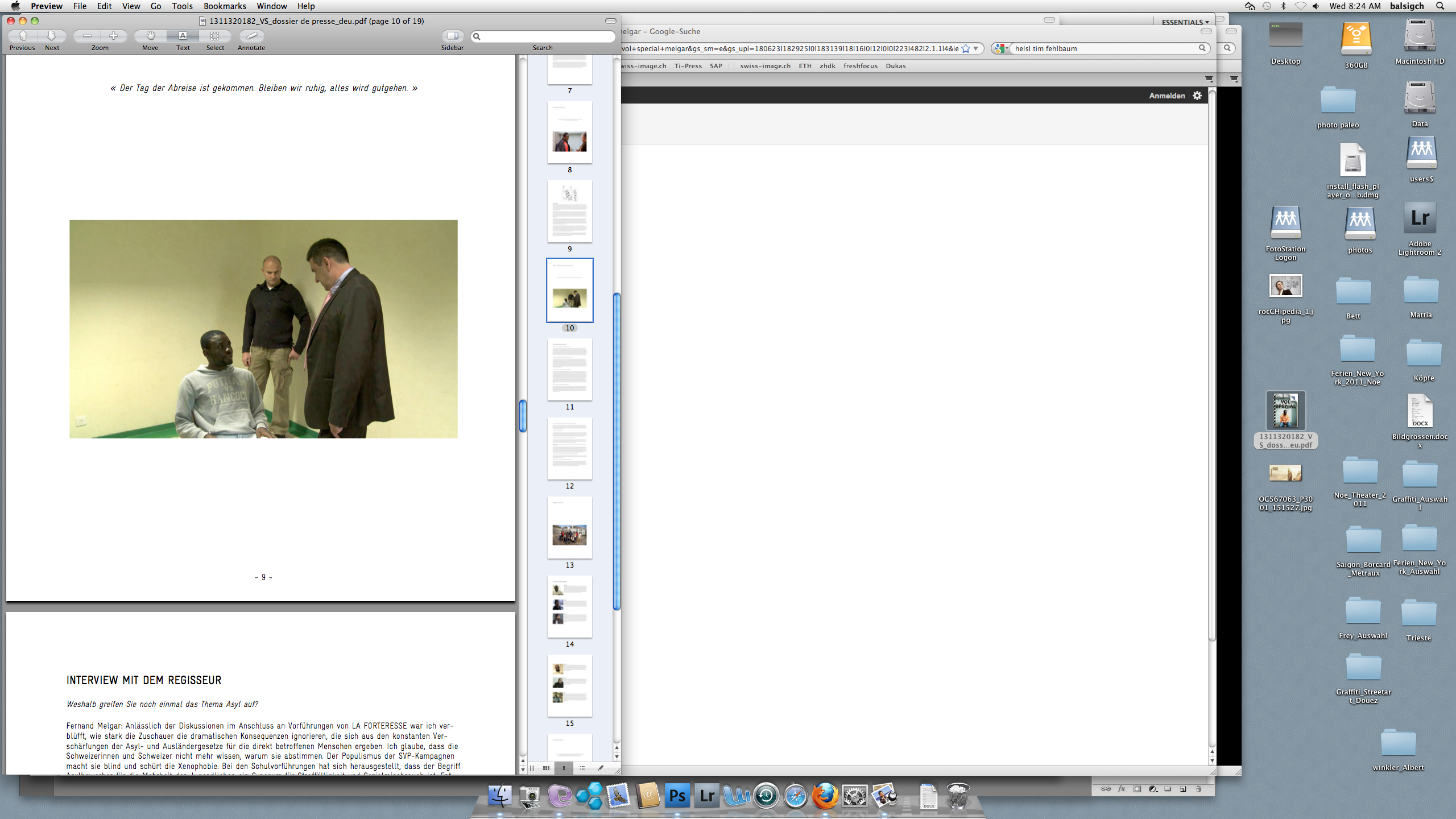Image resolution: width=1456 pixels, height=819 pixels.
Task: Open the ESSENTIALS workspace dropdown
Action: click(1185, 22)
